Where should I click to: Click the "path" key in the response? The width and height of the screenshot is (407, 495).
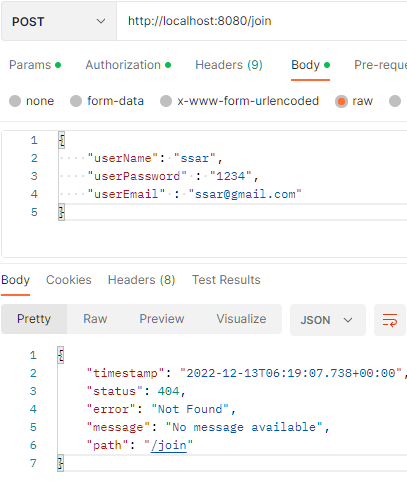[x=107, y=445]
